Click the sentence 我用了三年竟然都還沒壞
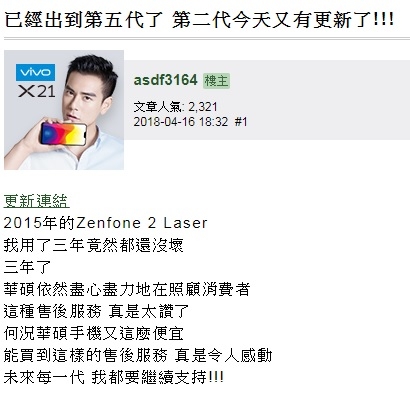Image resolution: width=410 pixels, height=404 pixels. 94,245
